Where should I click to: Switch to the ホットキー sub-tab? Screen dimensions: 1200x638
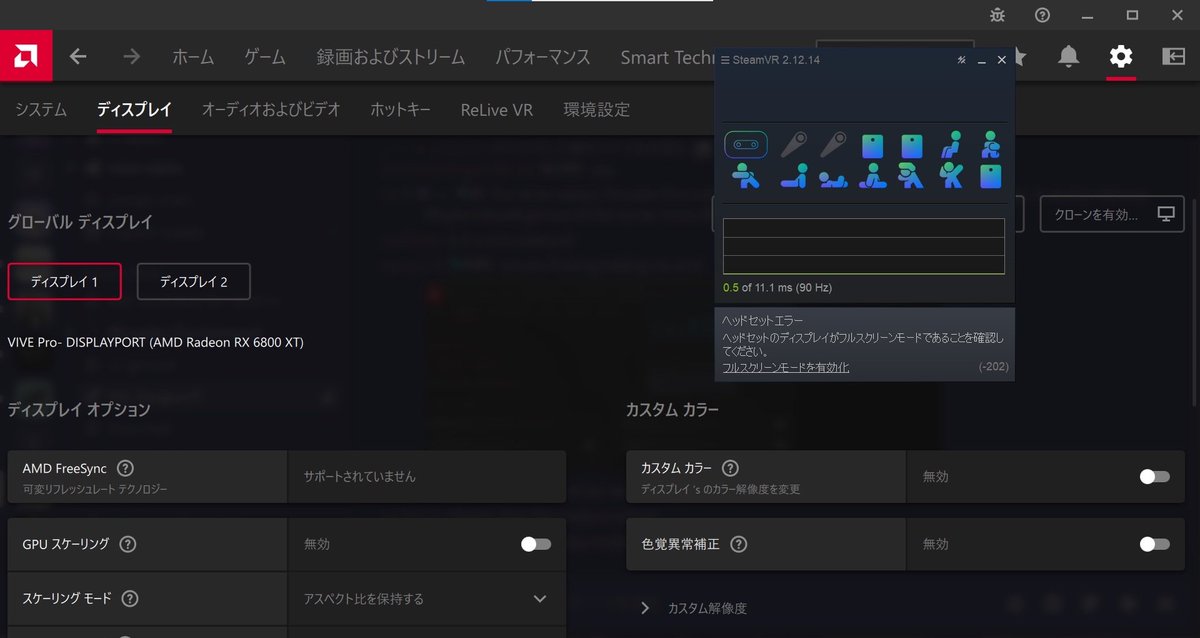(x=400, y=109)
